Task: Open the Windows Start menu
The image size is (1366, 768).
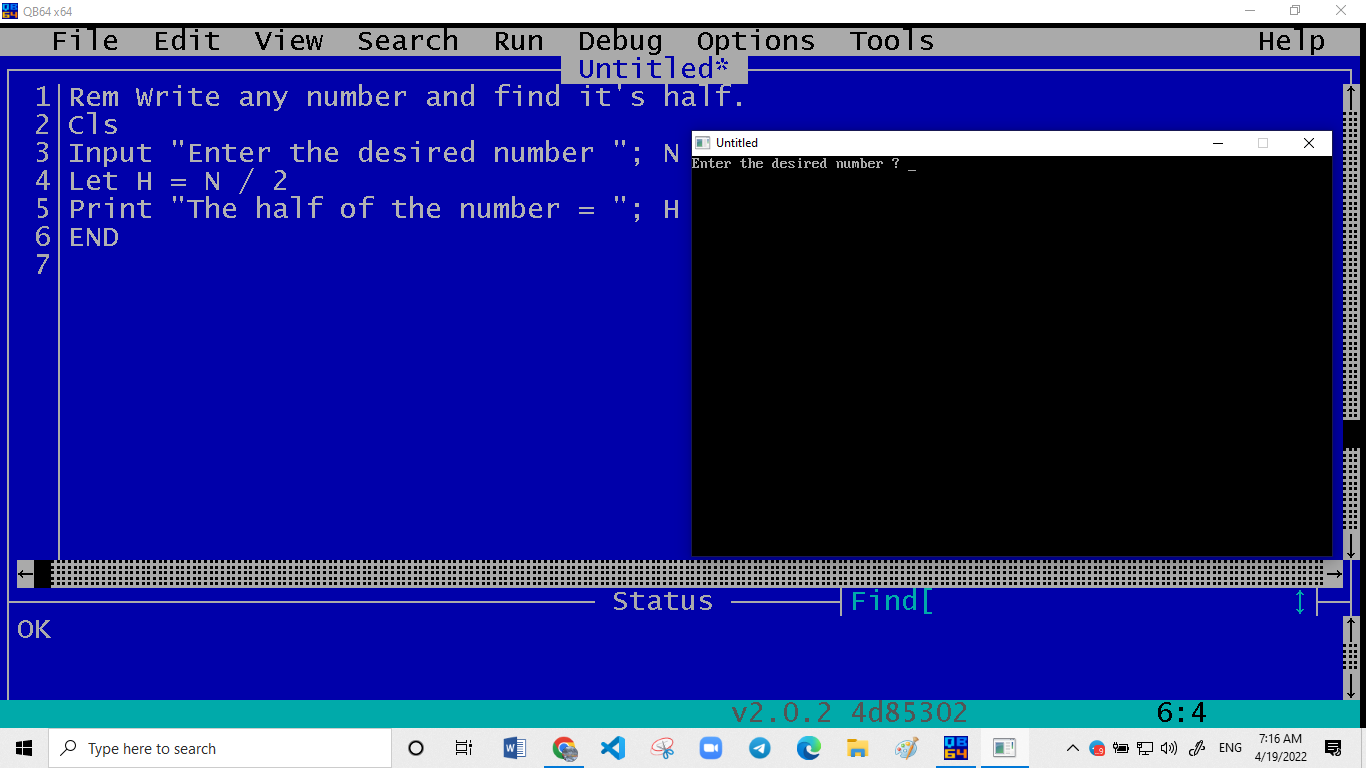Action: (x=24, y=748)
